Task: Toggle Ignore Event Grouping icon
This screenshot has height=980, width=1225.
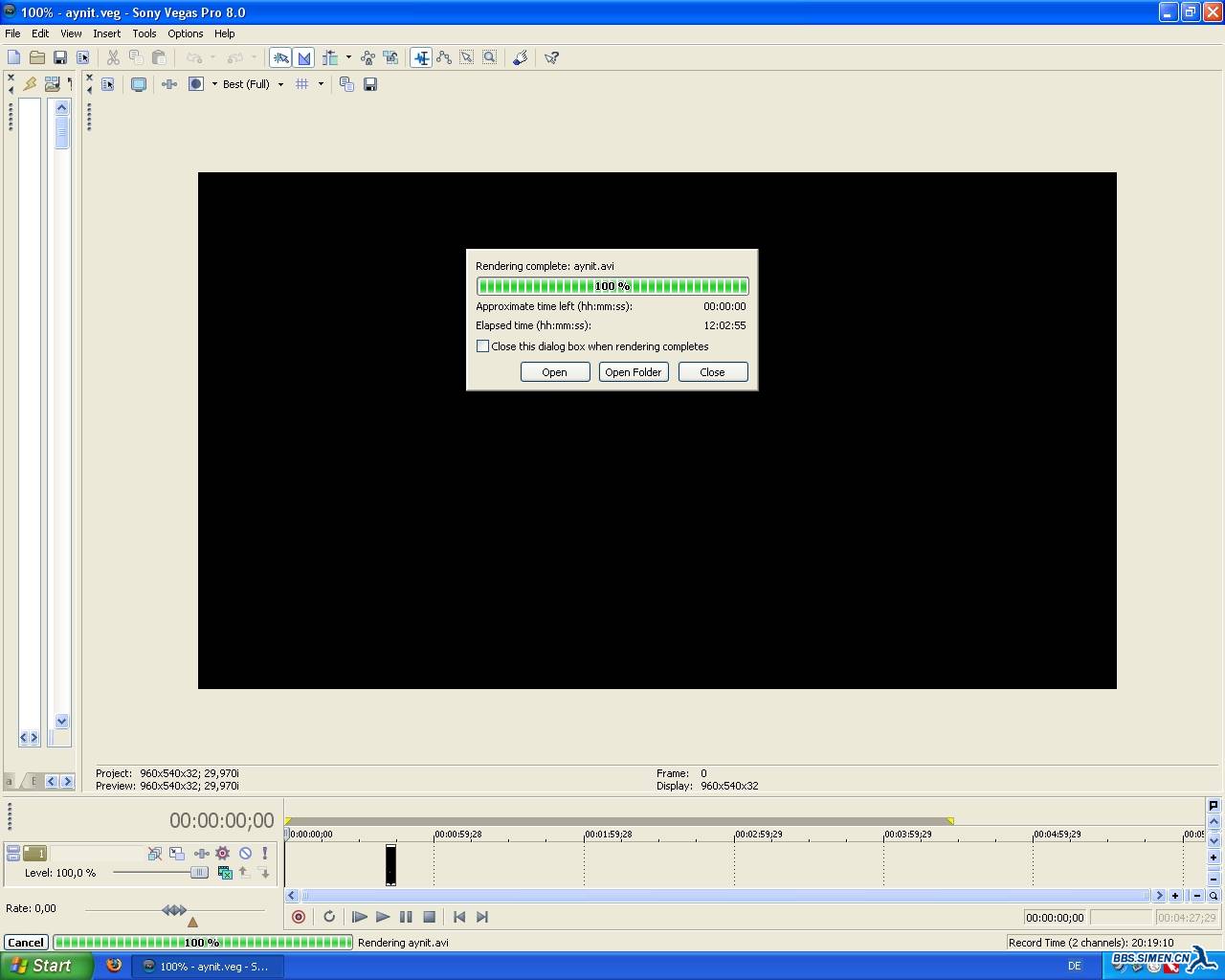Action: coord(390,57)
